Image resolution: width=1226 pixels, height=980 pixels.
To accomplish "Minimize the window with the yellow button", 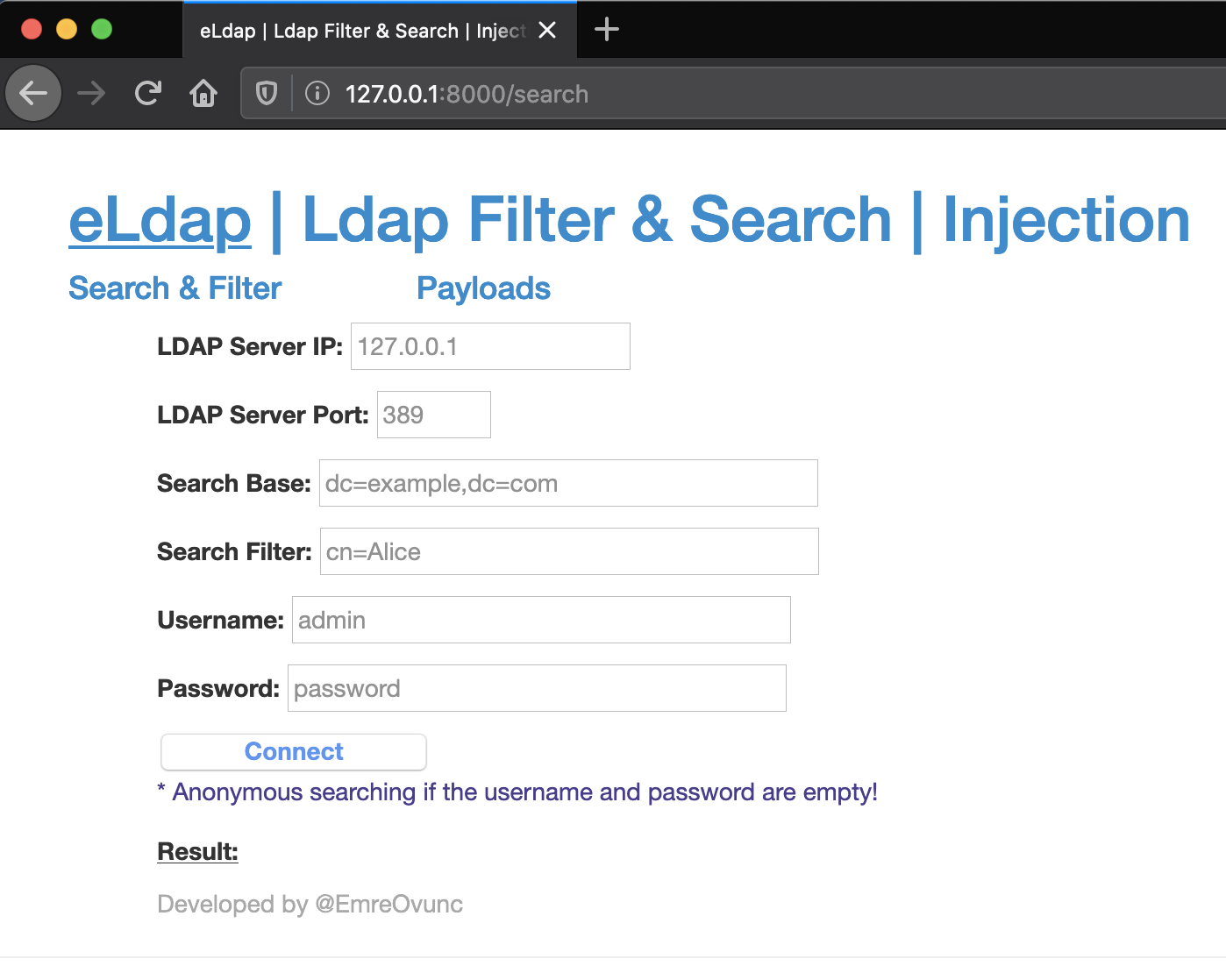I will click(67, 29).
